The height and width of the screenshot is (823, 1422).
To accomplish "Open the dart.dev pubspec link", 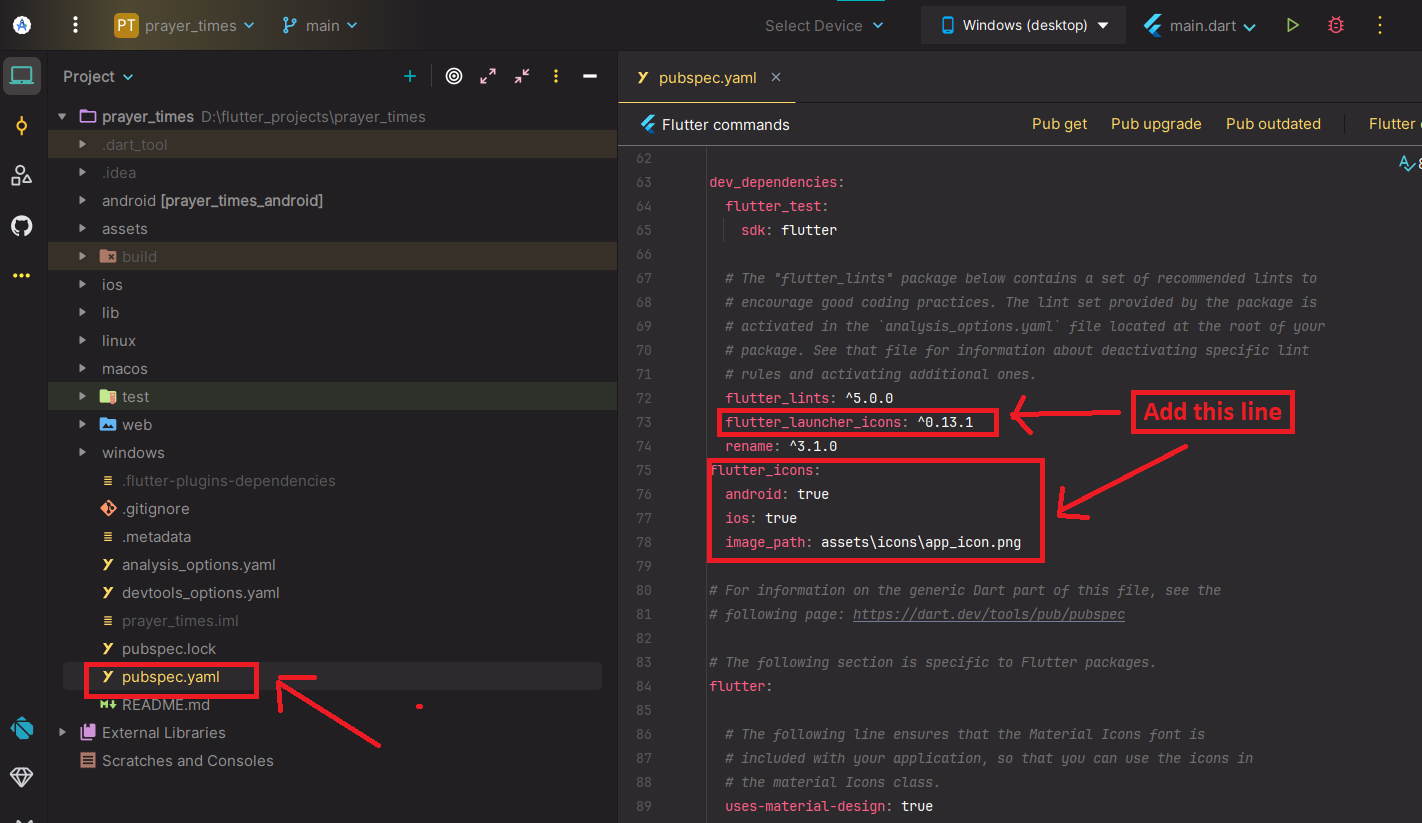I will (988, 614).
